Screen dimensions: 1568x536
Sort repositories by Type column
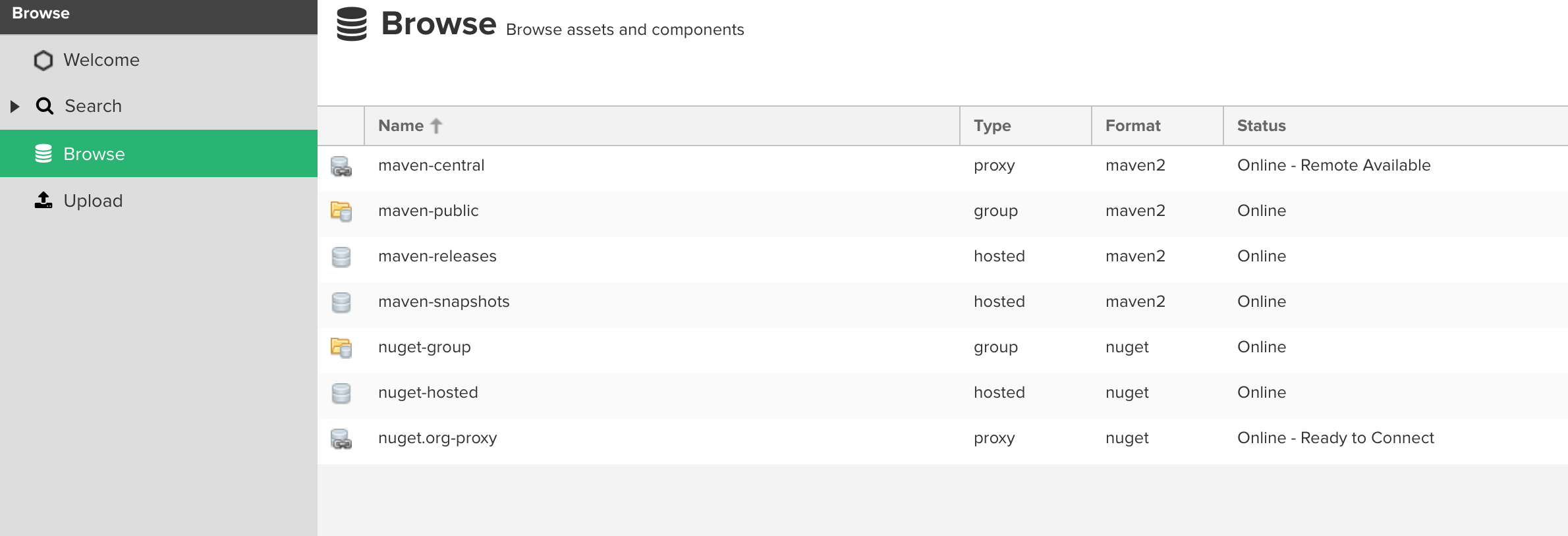[992, 126]
